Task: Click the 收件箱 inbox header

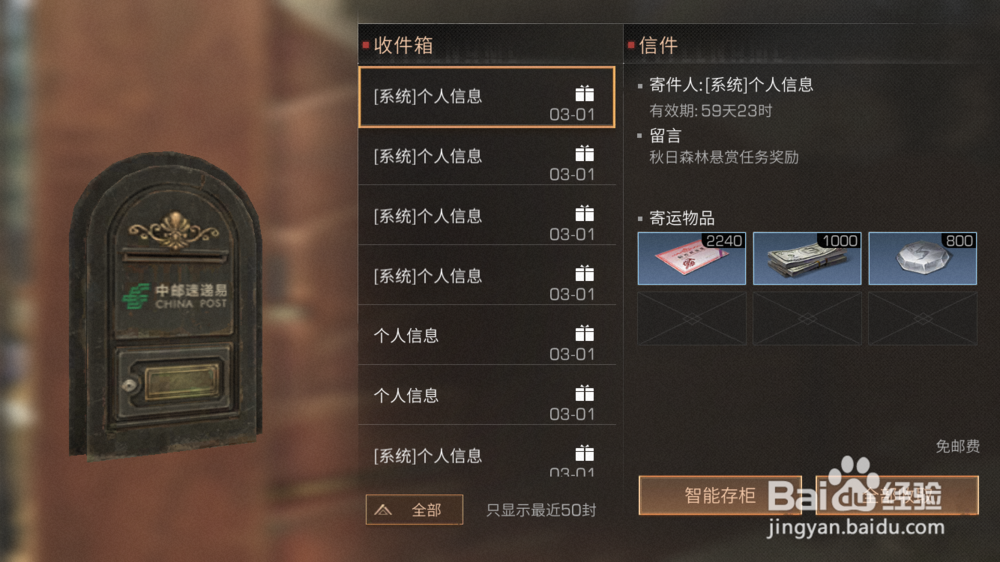Action: click(x=404, y=45)
